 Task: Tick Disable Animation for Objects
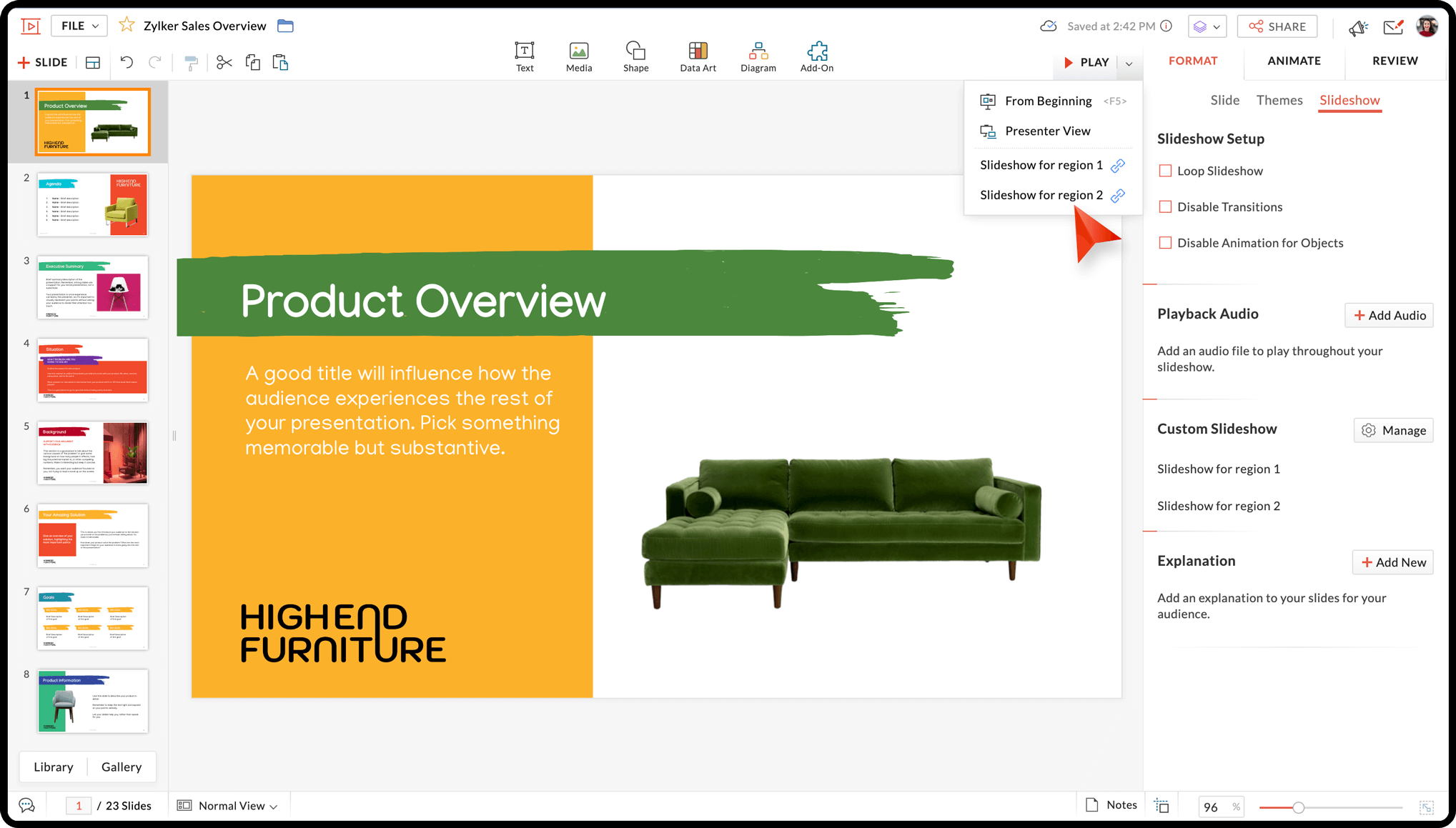[1165, 243]
